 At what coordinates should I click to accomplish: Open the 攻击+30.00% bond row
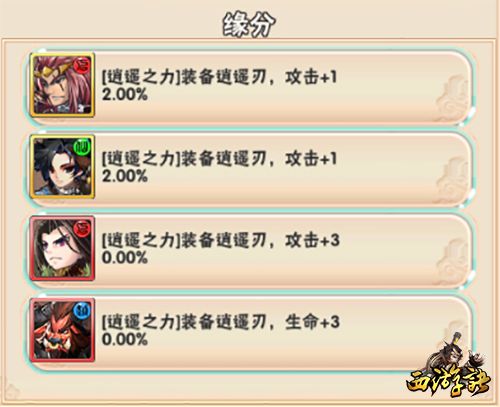(250, 251)
